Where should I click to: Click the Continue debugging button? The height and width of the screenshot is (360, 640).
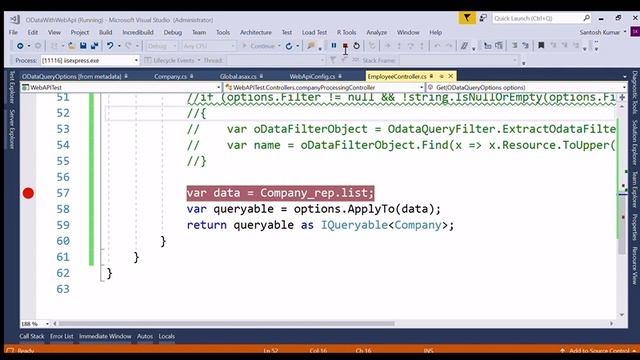point(258,46)
